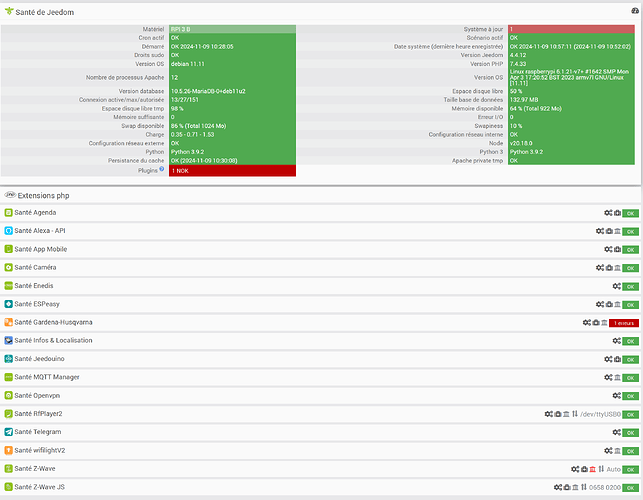Click the gears icon in Santé Infos & Localisation row

pos(617,341)
